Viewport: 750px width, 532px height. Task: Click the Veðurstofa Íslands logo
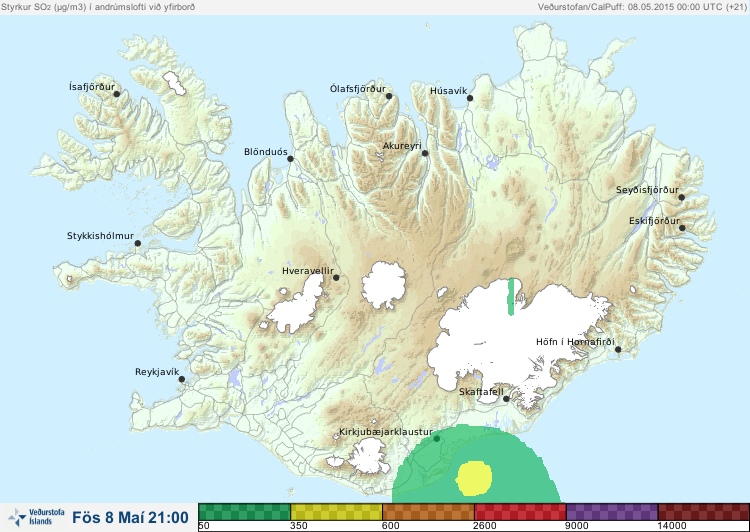[36, 517]
